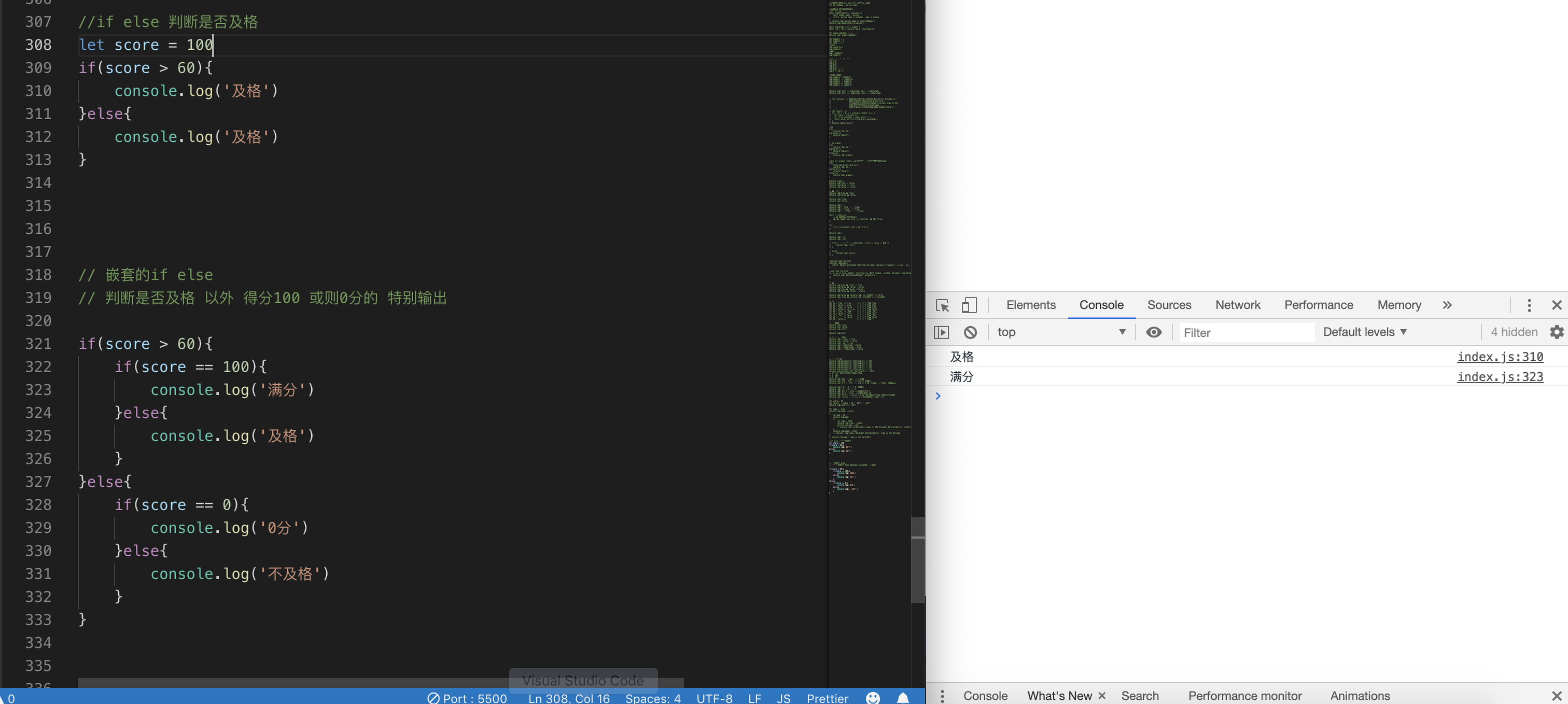
Task: Switch to the Network tab
Action: 1238,305
